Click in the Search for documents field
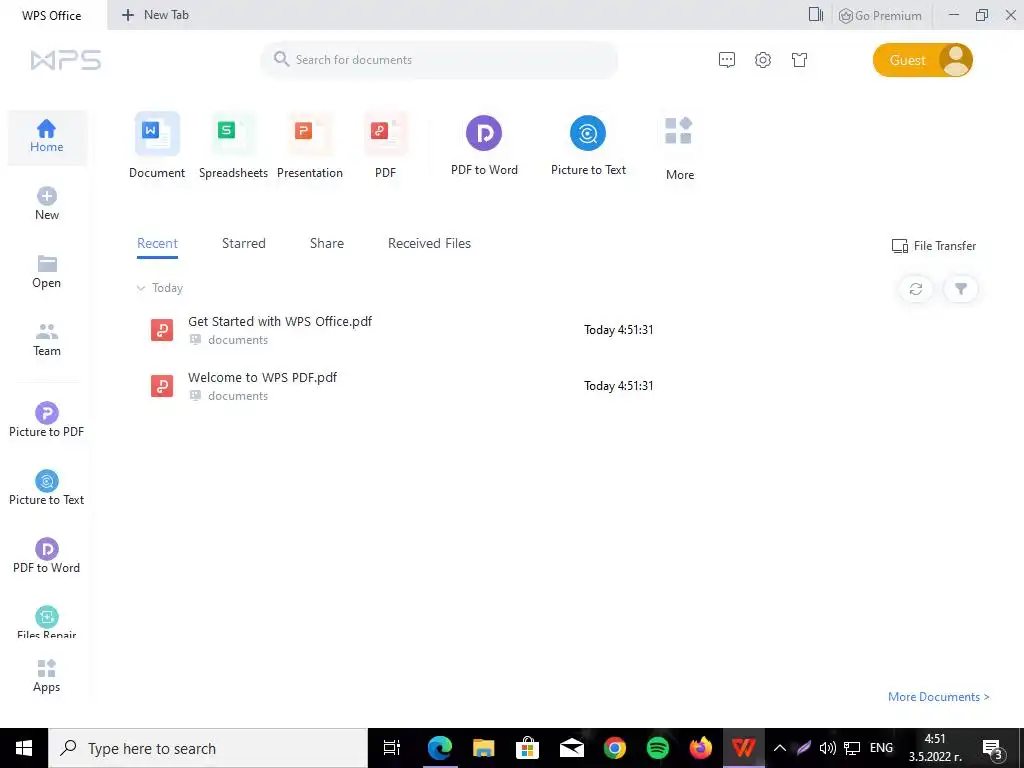 click(440, 59)
